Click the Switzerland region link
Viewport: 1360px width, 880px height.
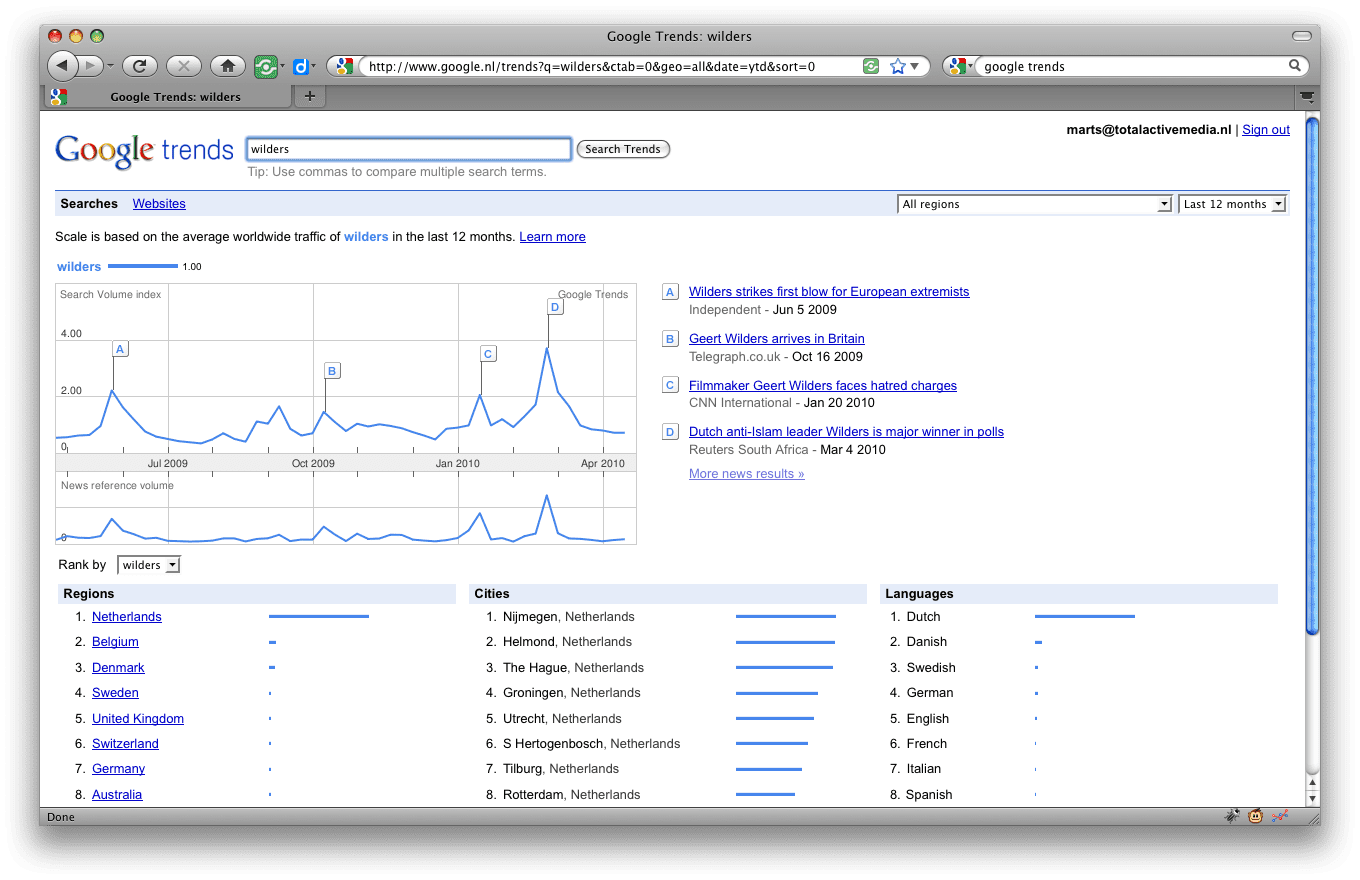tap(125, 744)
